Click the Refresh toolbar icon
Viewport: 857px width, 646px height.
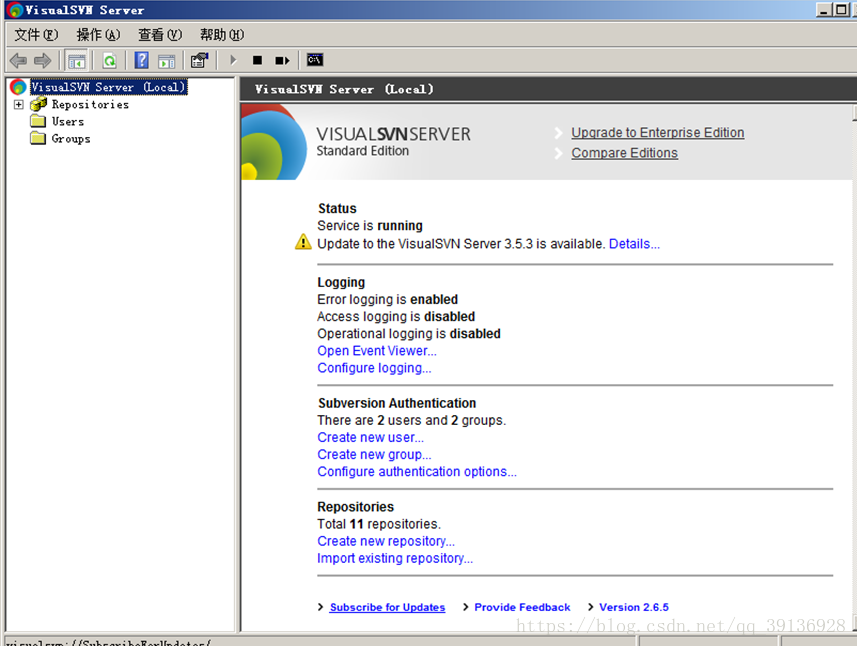click(x=110, y=61)
